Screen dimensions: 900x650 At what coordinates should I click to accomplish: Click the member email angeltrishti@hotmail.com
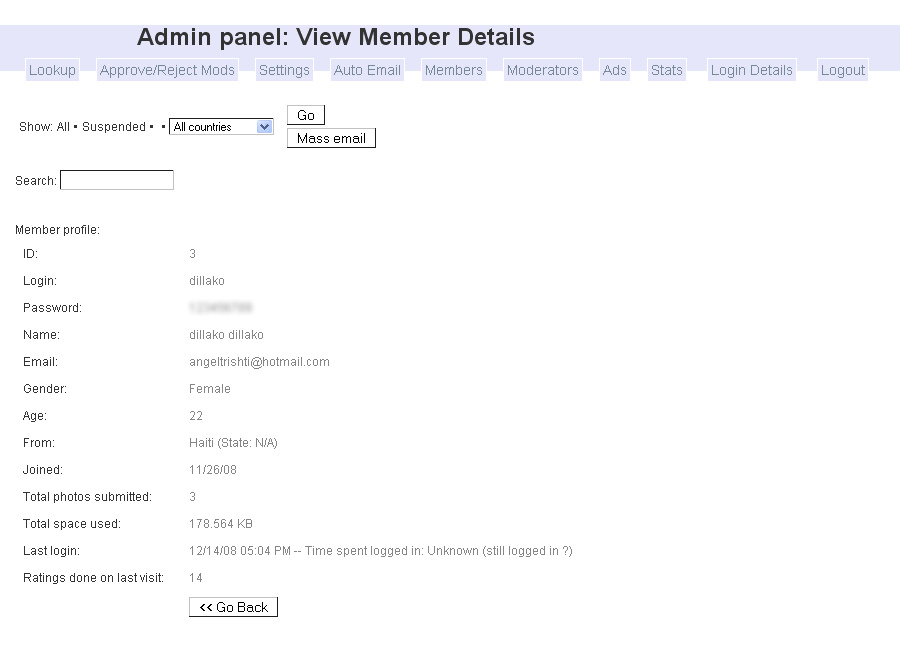click(259, 362)
